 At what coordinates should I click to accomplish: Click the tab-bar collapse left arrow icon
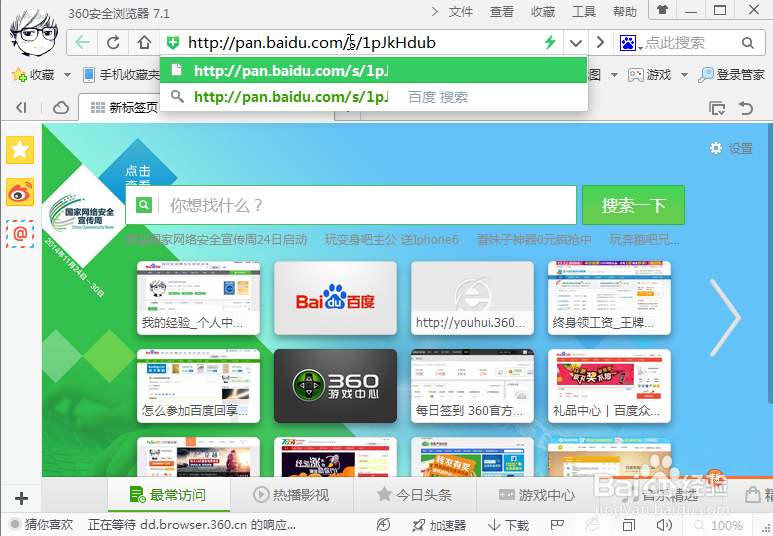coord(21,107)
